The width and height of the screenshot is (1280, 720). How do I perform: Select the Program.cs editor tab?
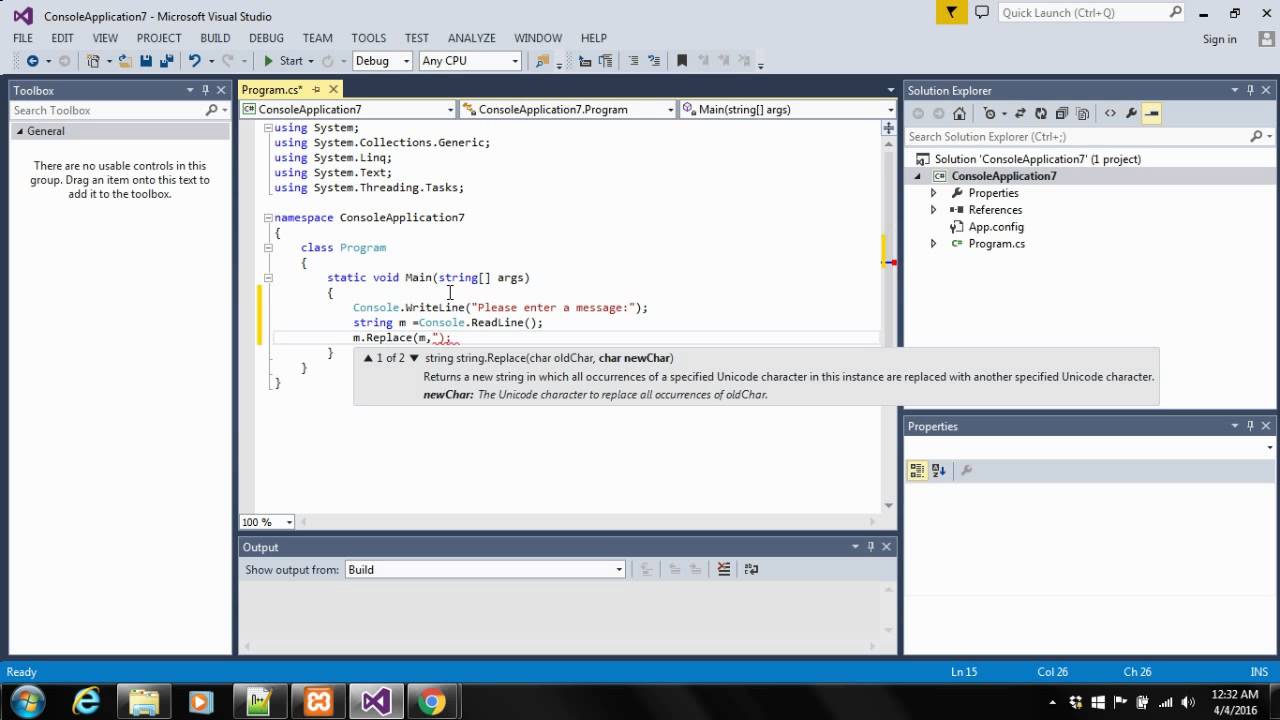click(x=271, y=90)
